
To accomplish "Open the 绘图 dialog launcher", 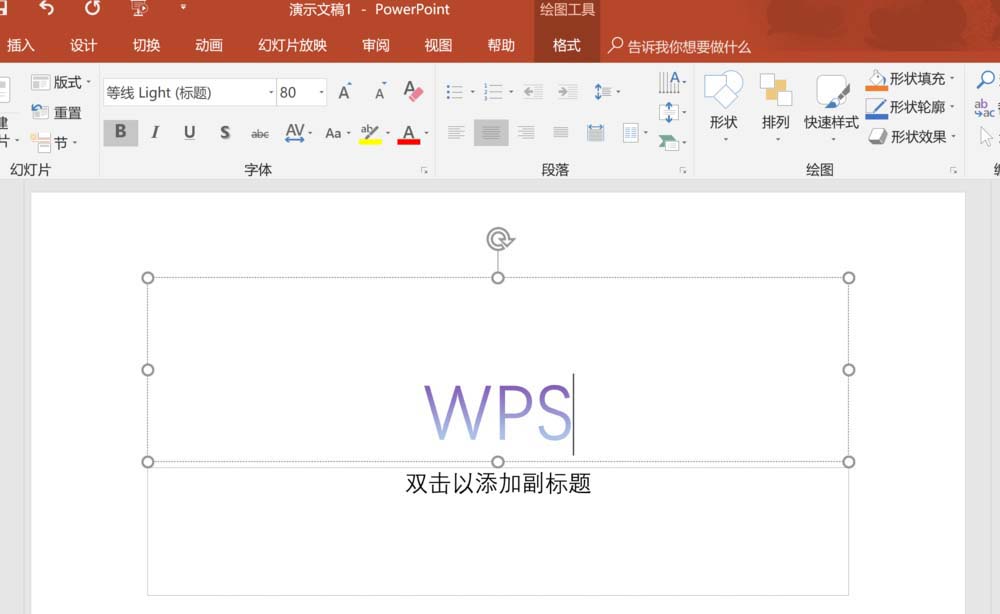I will tap(953, 170).
